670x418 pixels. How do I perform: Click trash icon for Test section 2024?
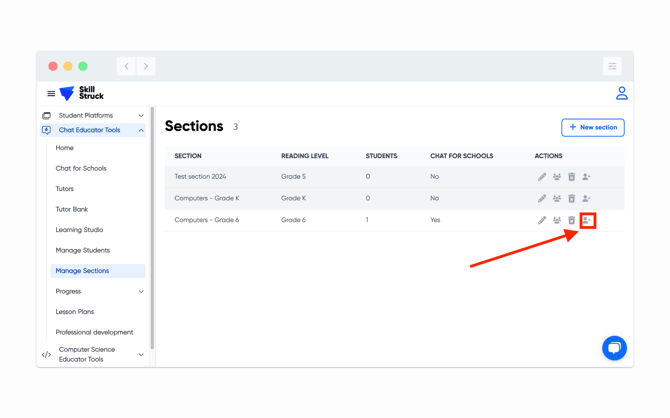pyautogui.click(x=572, y=177)
